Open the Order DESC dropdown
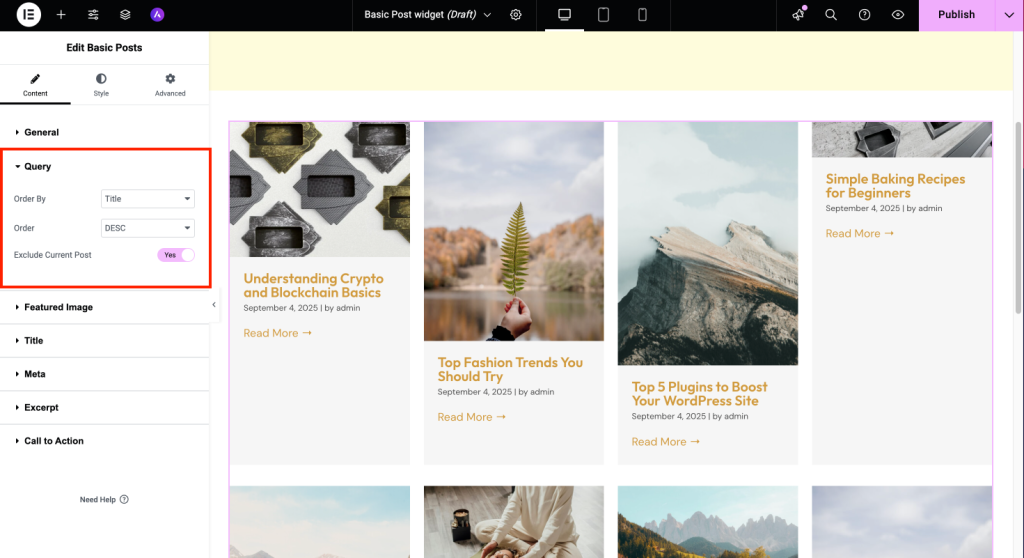 tap(148, 228)
